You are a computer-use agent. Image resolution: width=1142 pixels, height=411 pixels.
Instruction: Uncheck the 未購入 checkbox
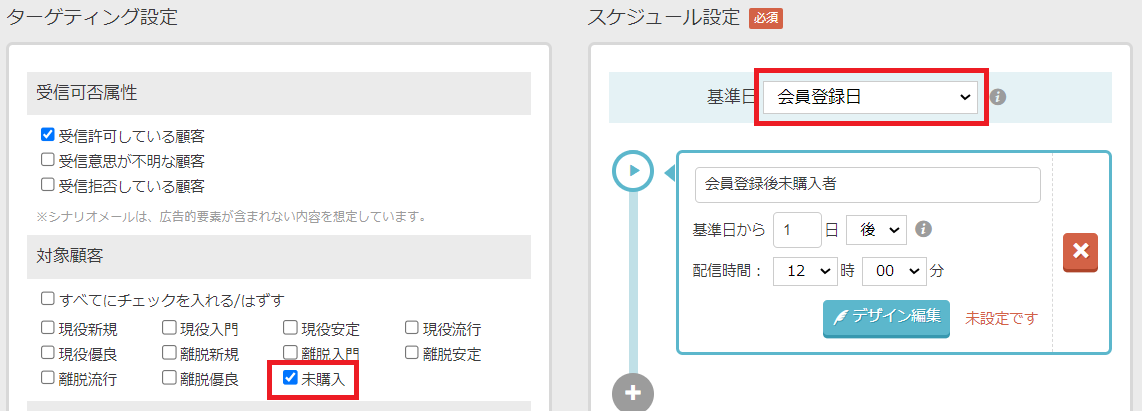pos(290,378)
